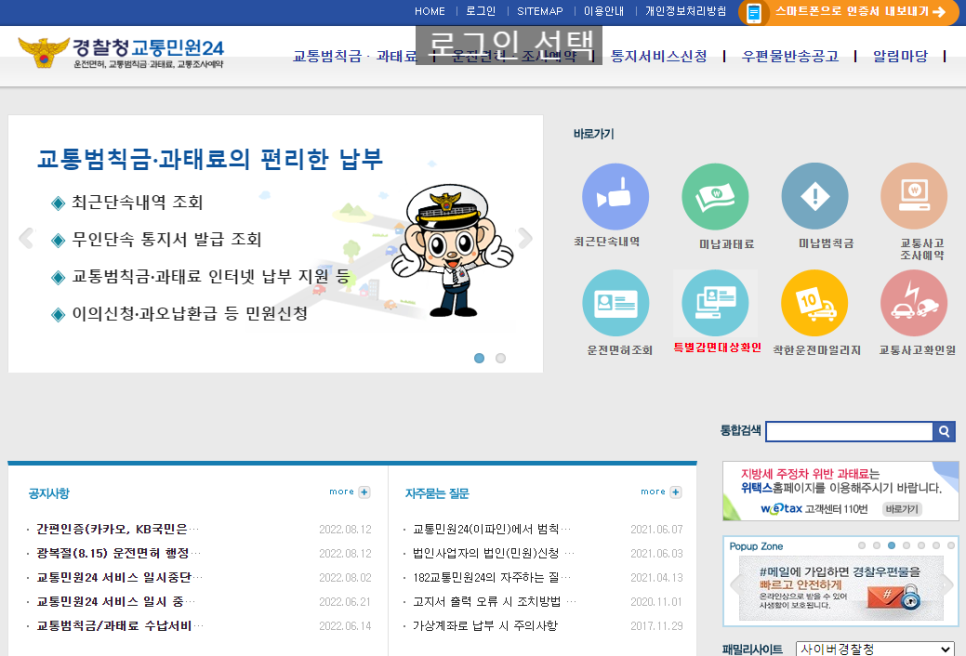Show next banner slide arrow

coord(525,238)
